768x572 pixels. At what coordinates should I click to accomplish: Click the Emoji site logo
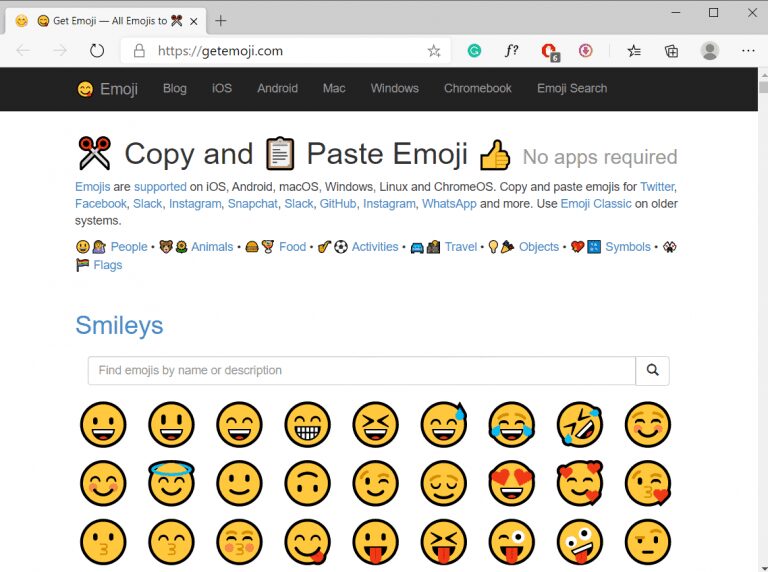pyautogui.click(x=107, y=89)
